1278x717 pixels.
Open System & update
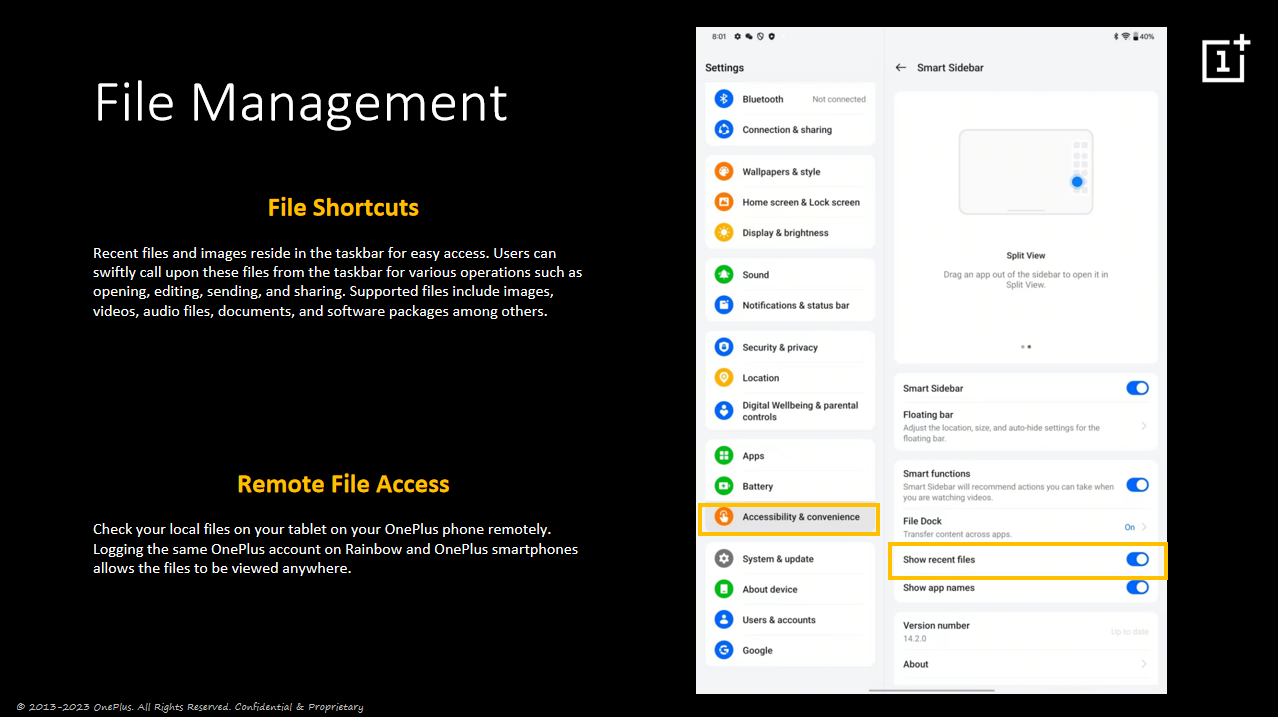[x=790, y=559]
